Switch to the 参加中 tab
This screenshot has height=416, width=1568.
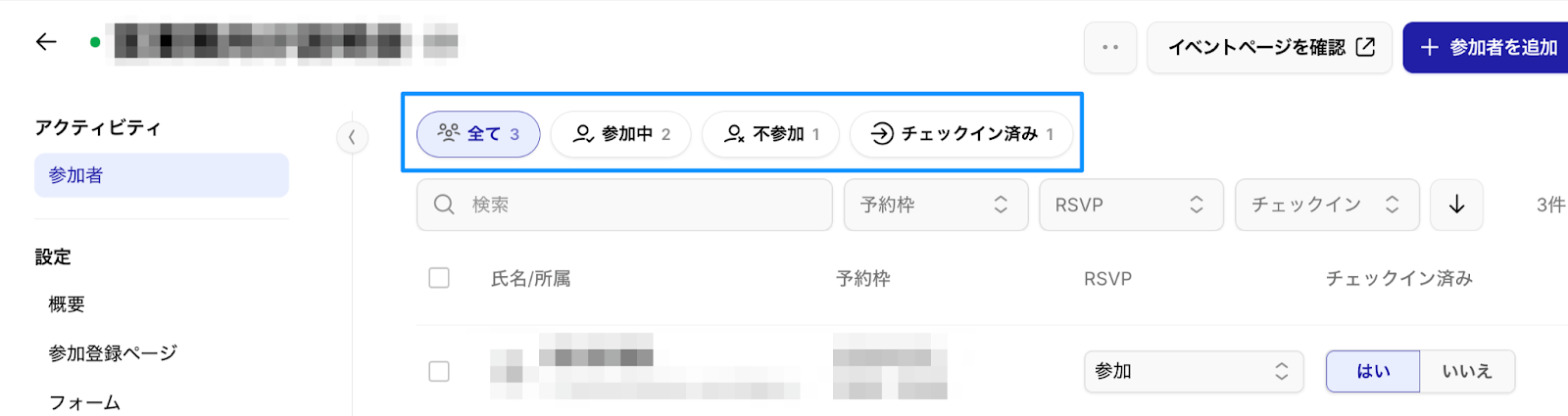[x=621, y=134]
